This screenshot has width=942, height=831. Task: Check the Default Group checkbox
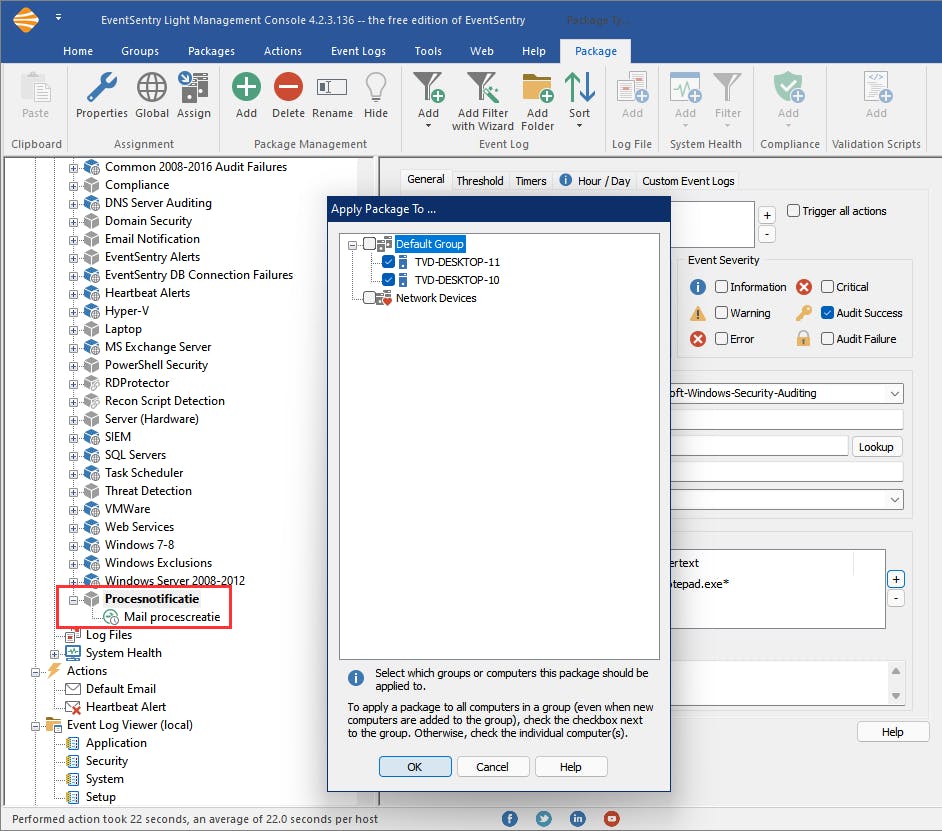[369, 243]
